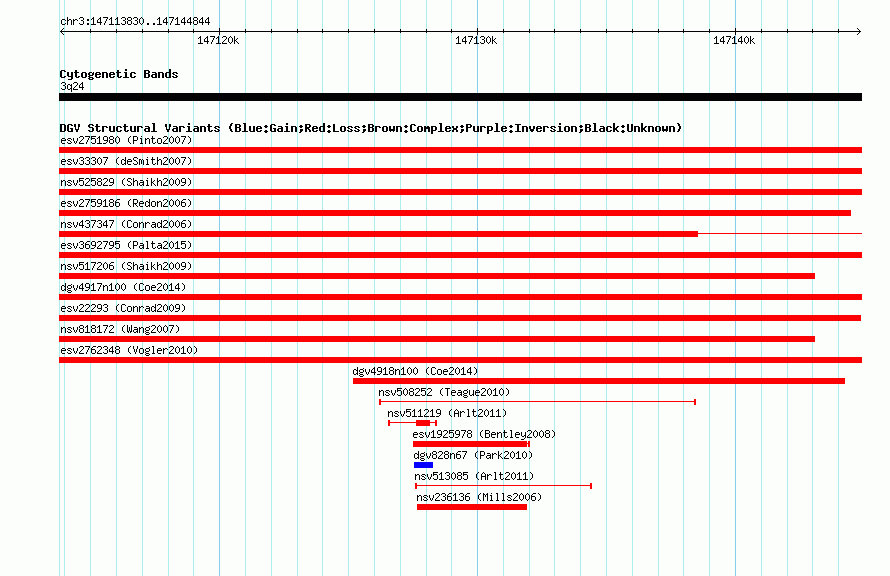The height and width of the screenshot is (576, 890).
Task: Open the dgv4917n100 (Coe2014) label
Action: coord(123,287)
